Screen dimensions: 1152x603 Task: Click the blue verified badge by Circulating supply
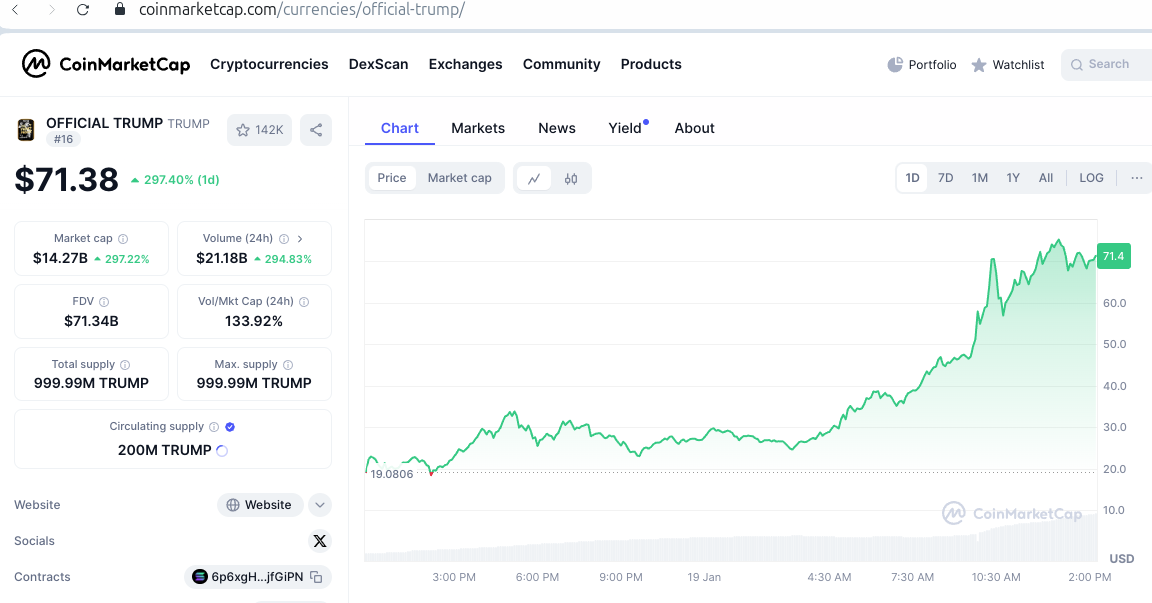tap(230, 427)
